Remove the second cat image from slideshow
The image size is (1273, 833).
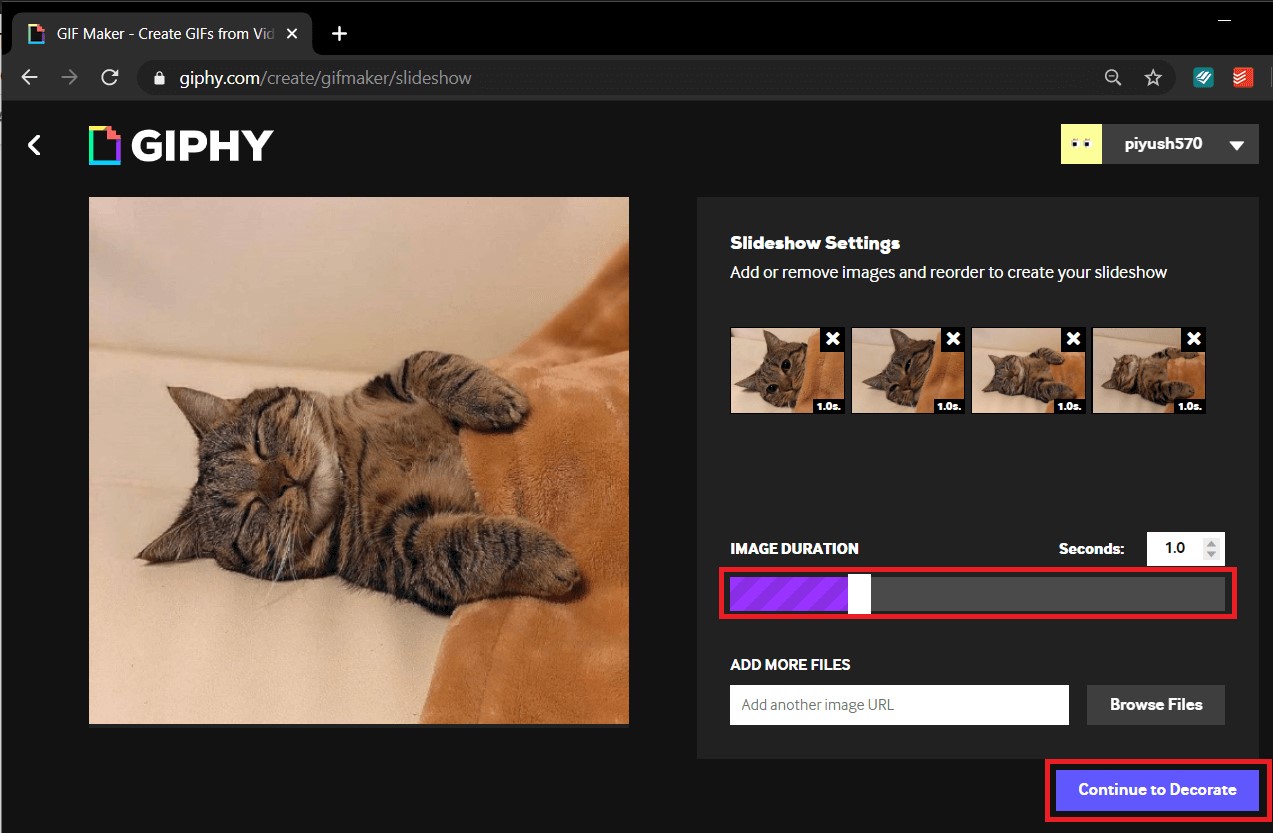[953, 339]
